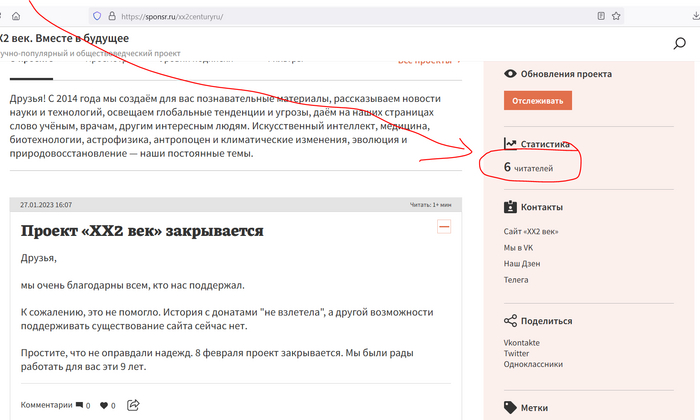Open post comments bubble icon
700x420 pixels.
coord(79,405)
